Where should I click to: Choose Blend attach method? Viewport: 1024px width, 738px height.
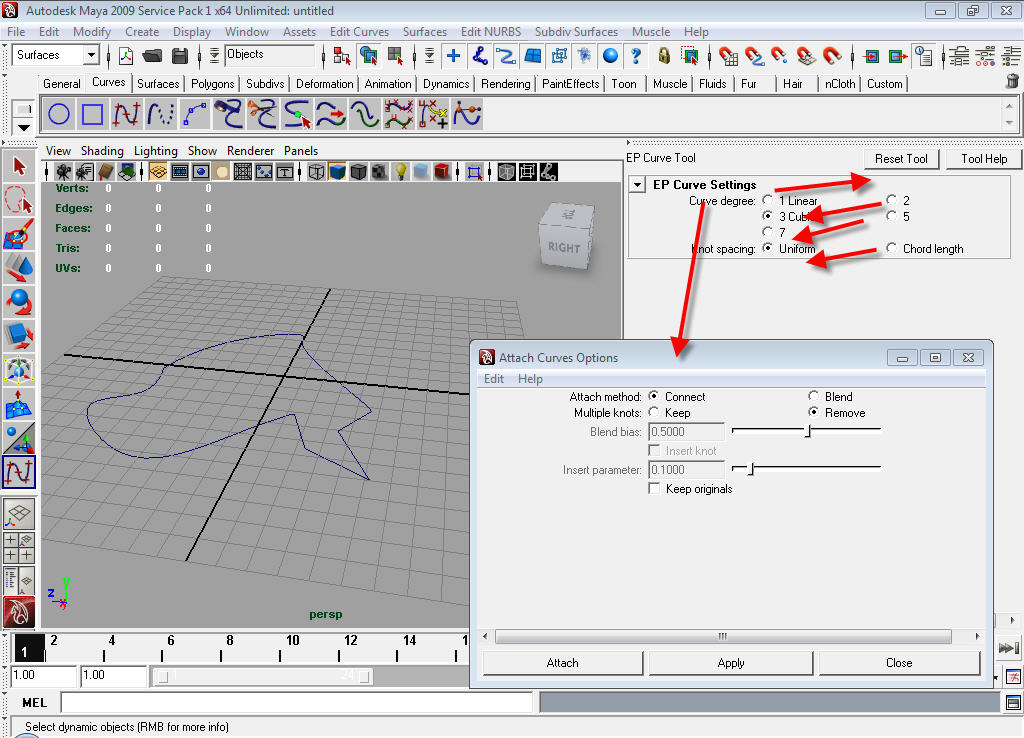click(813, 396)
